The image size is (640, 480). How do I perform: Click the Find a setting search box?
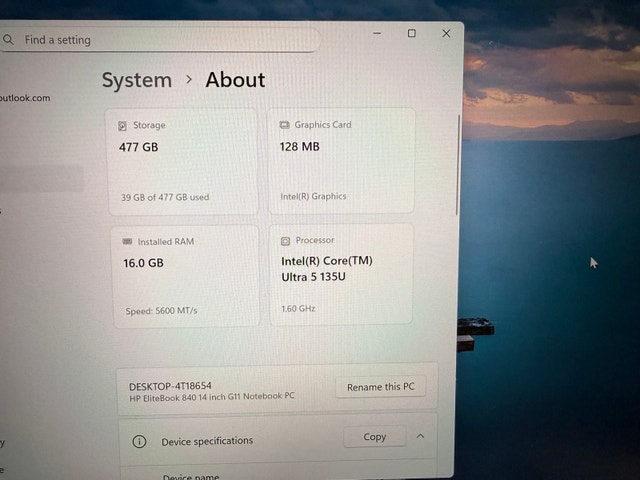[159, 40]
